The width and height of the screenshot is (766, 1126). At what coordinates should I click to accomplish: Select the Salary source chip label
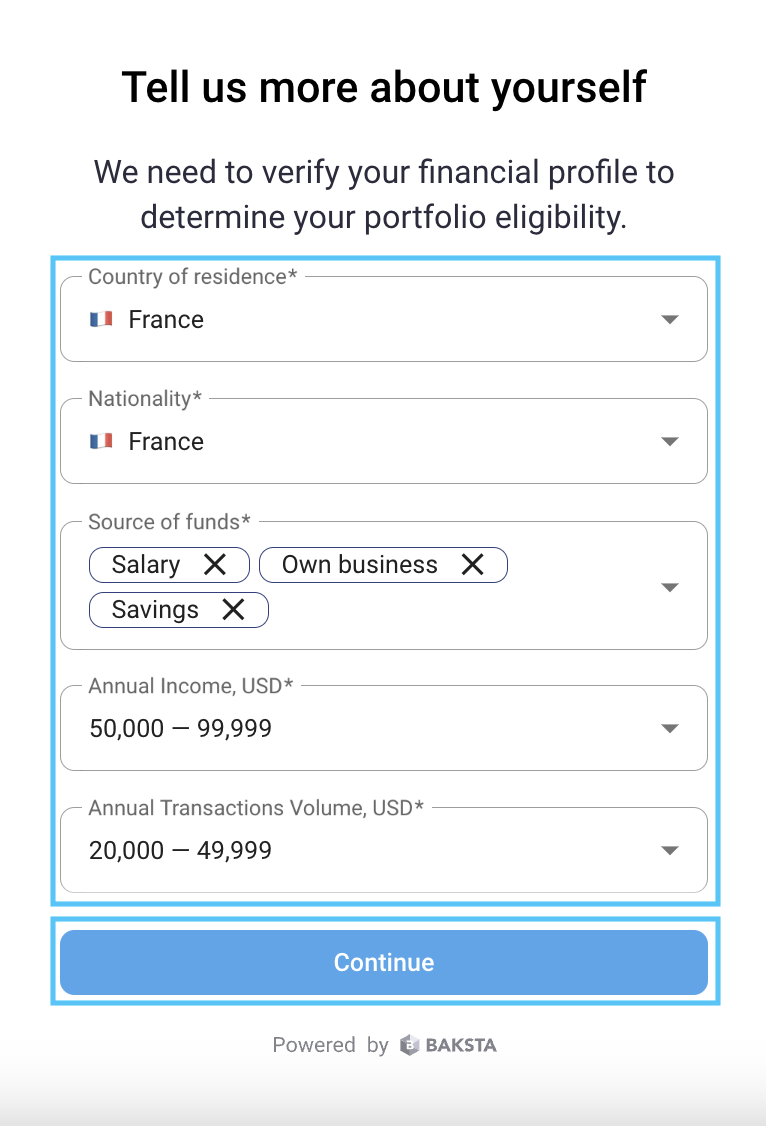tap(146, 565)
